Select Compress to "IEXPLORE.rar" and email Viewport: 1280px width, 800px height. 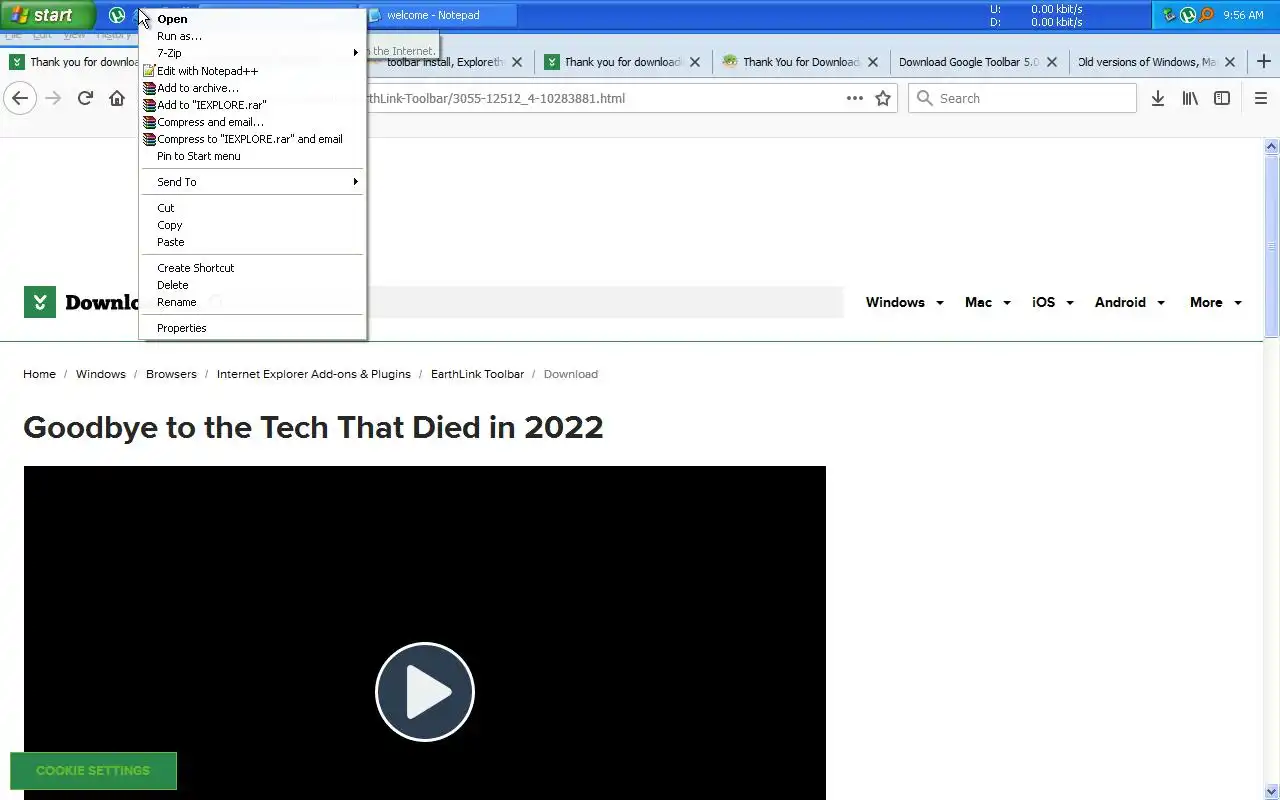click(252, 139)
